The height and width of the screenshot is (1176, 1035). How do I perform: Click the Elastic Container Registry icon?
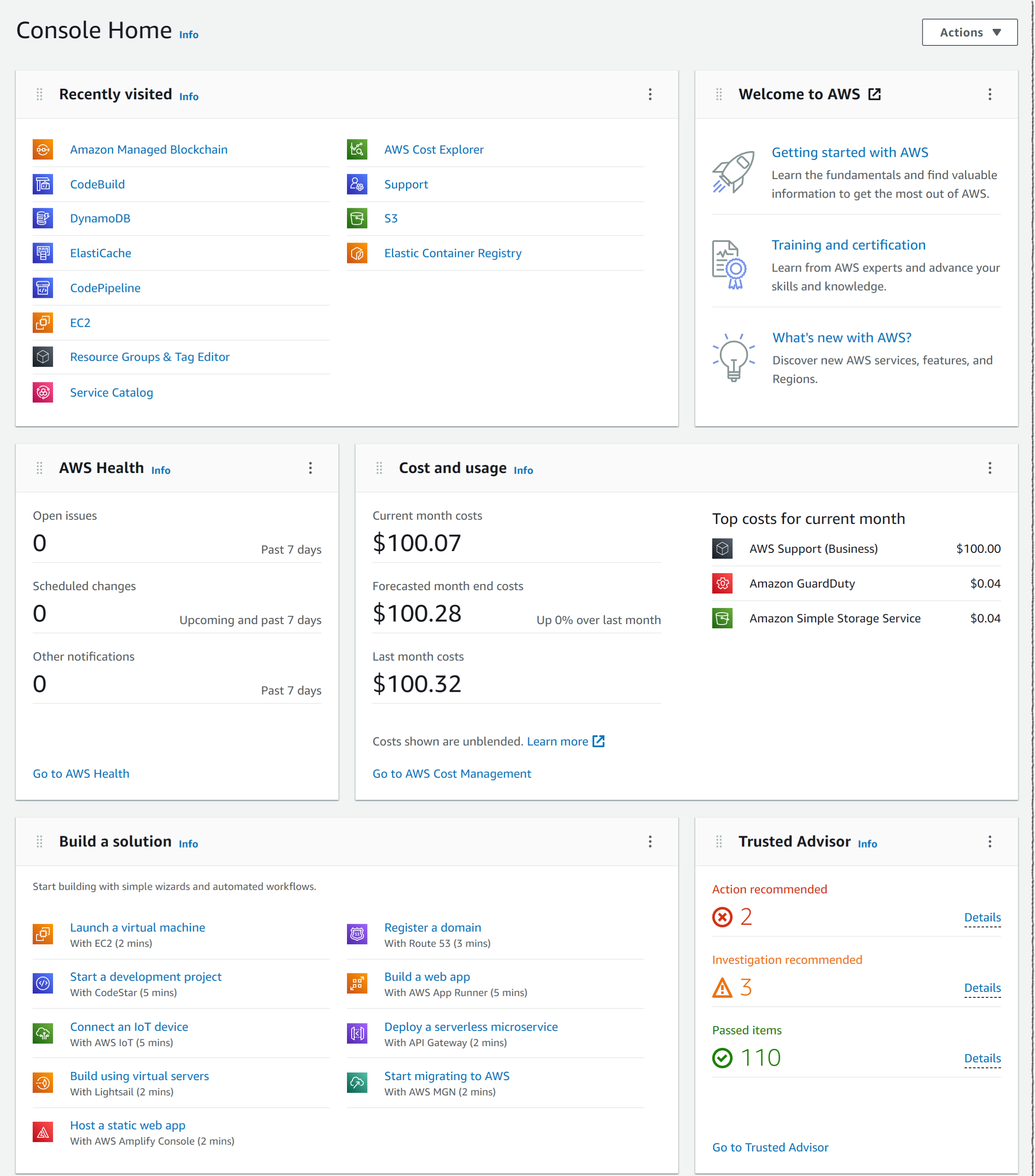pos(357,253)
